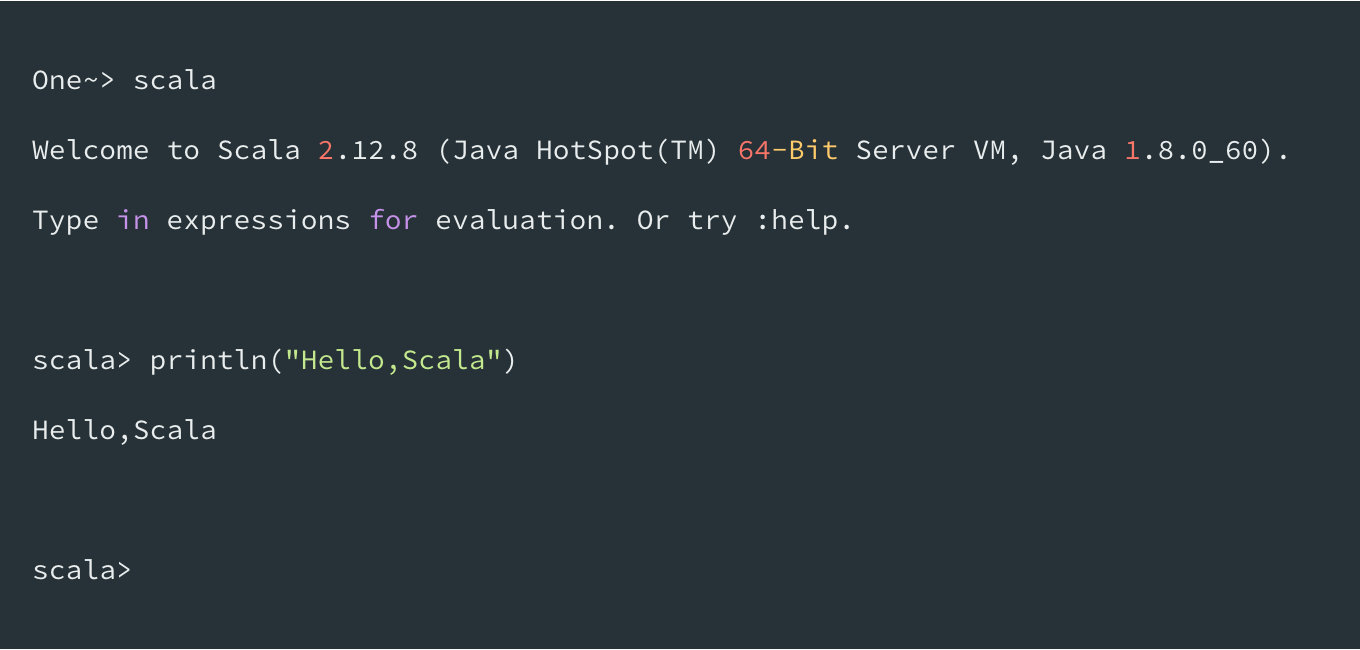Click the 'Or try' text

coord(688,221)
